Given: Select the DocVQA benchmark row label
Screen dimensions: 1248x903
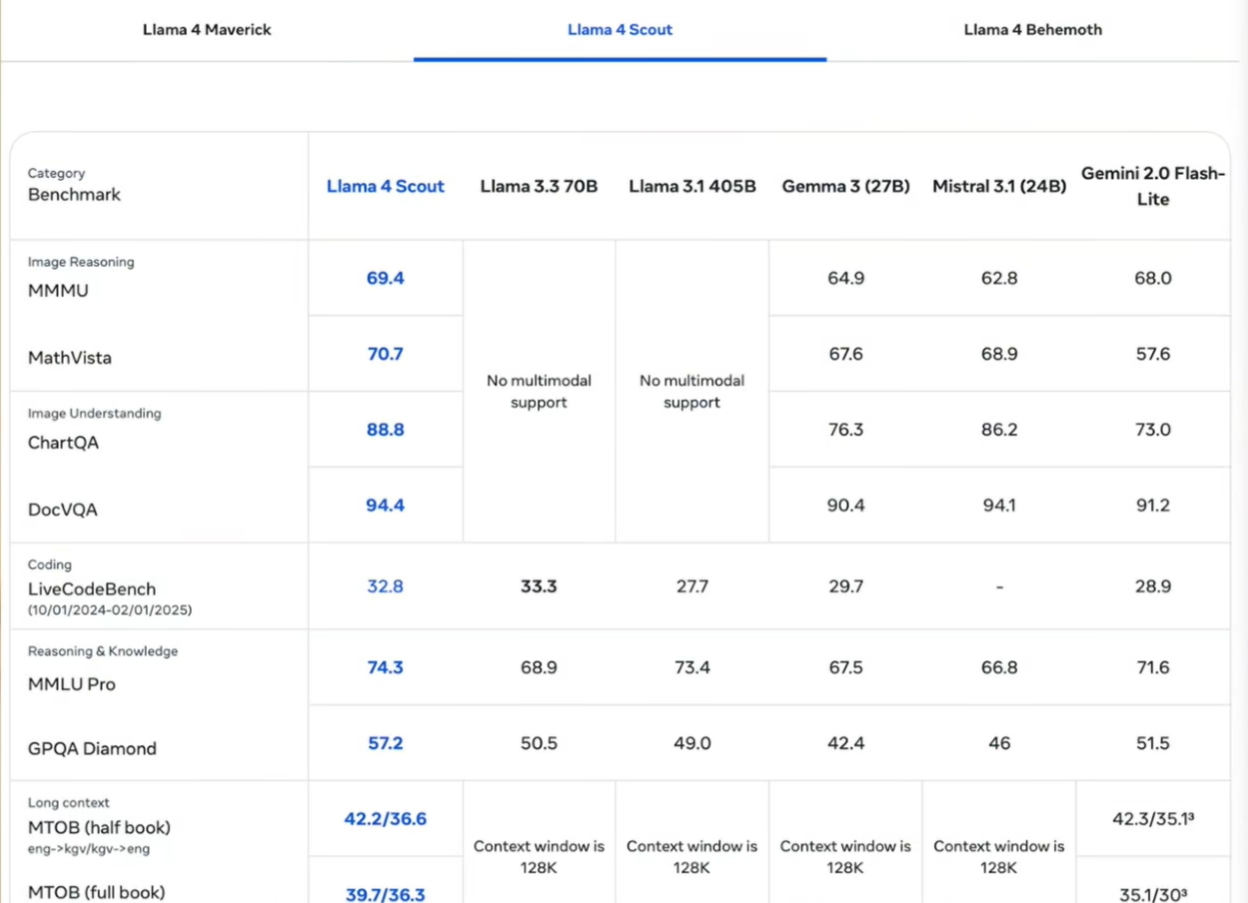Looking at the screenshot, I should click(x=63, y=510).
